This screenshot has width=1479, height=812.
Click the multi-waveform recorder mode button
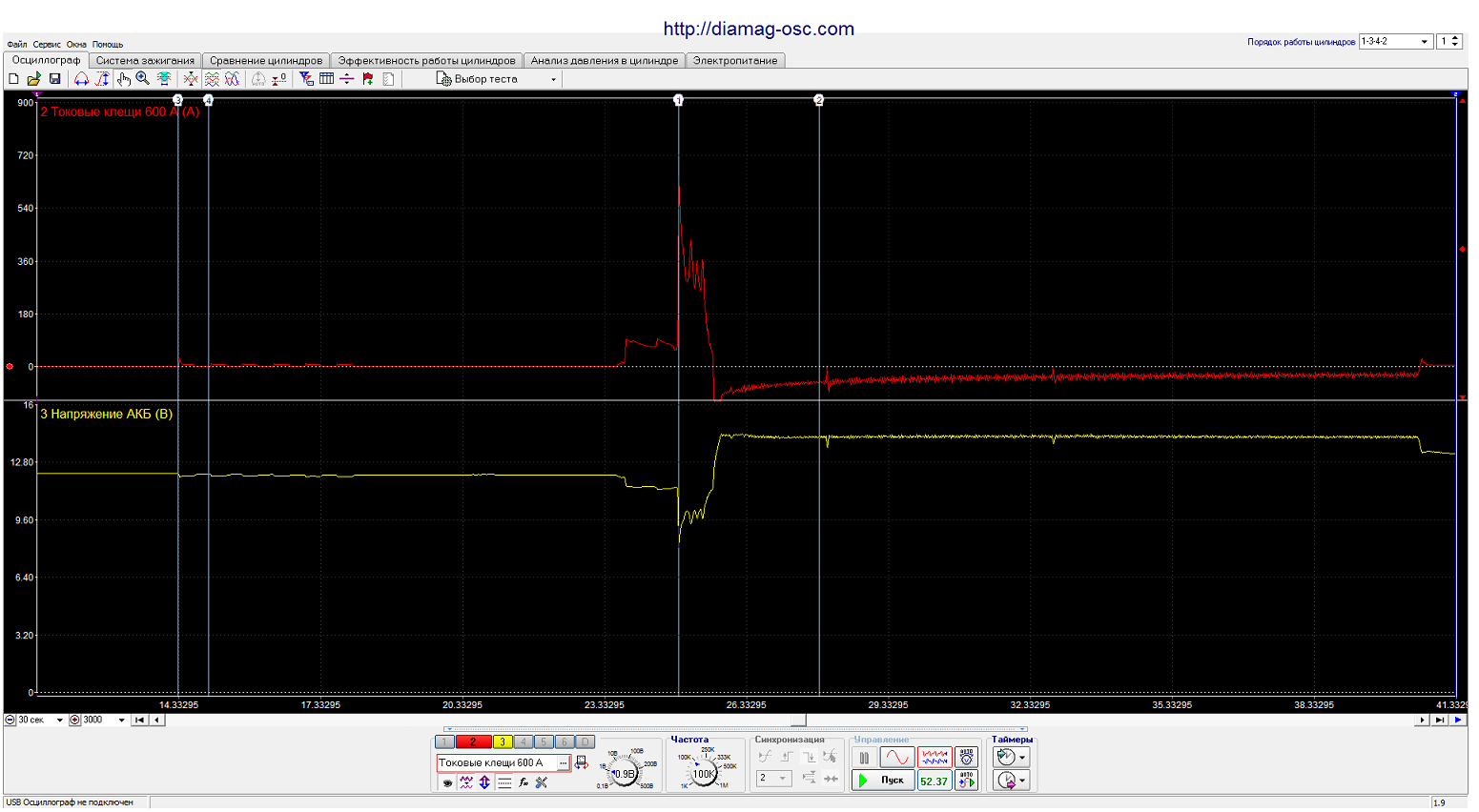[x=935, y=758]
